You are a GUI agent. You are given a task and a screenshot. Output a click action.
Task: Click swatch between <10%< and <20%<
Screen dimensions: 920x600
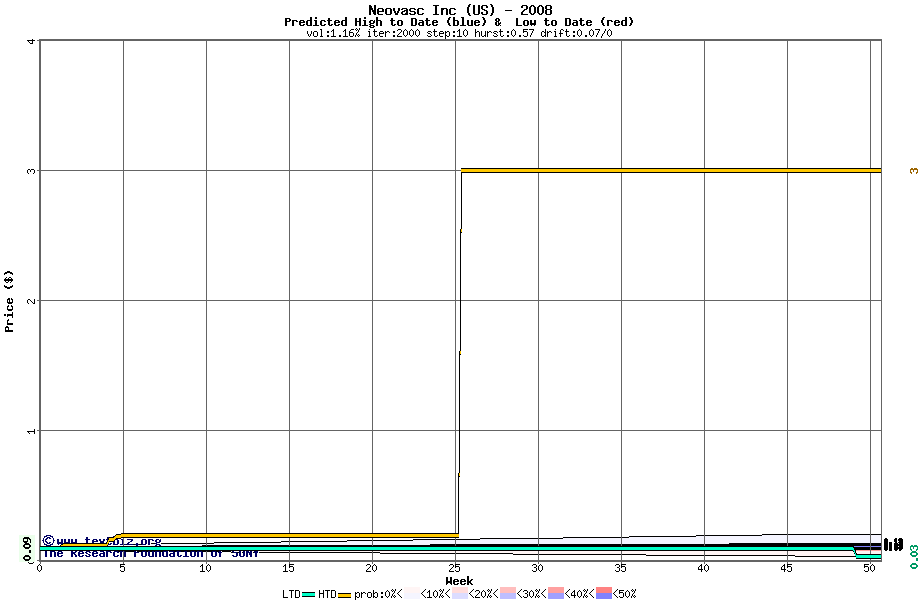click(459, 593)
